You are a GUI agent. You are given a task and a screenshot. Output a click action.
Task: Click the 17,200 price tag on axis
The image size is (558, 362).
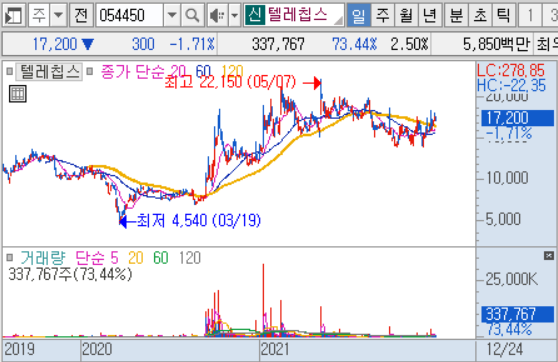tap(517, 118)
